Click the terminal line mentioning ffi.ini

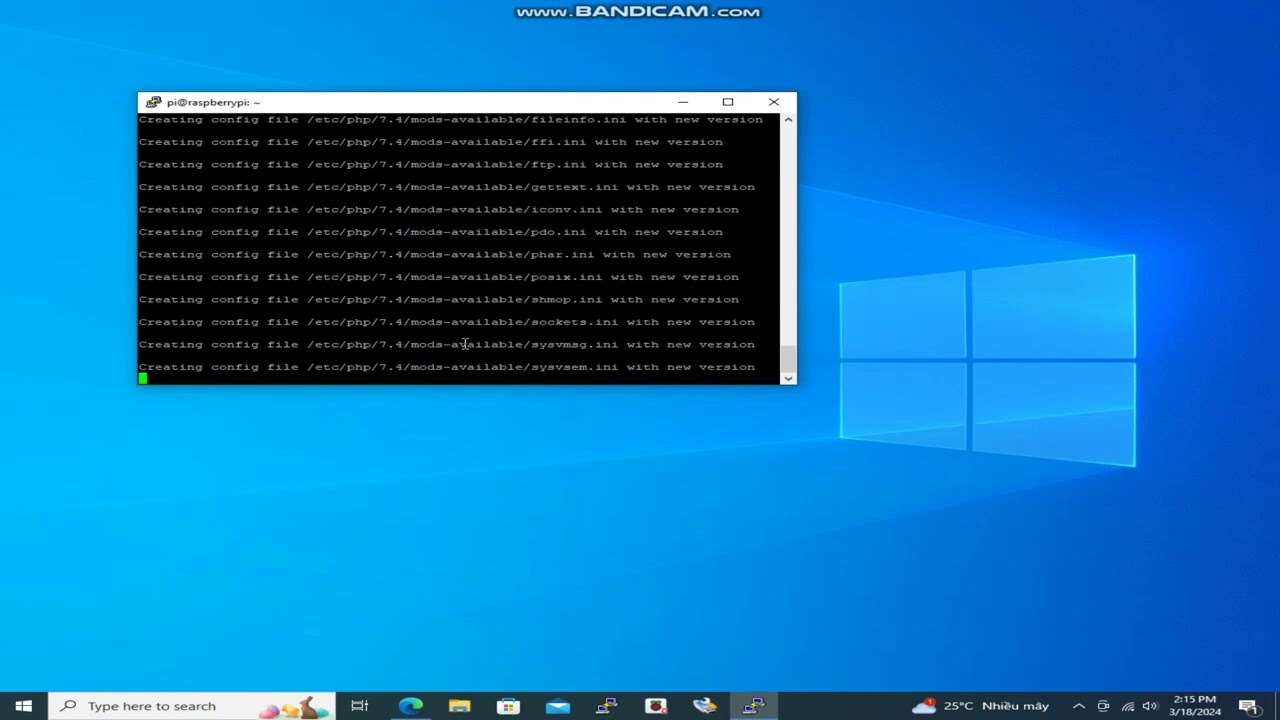(431, 142)
